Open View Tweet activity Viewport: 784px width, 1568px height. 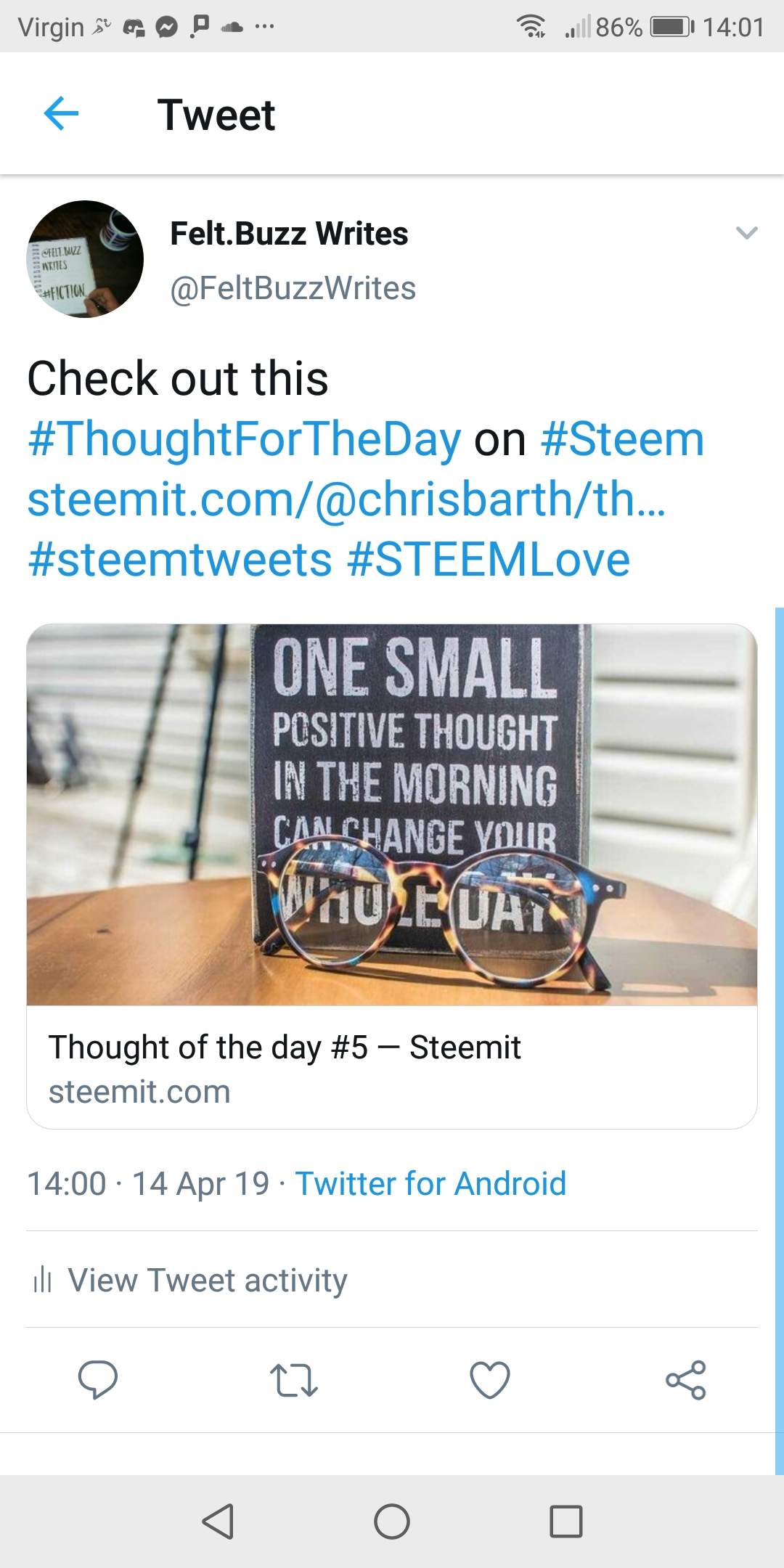click(x=208, y=1280)
